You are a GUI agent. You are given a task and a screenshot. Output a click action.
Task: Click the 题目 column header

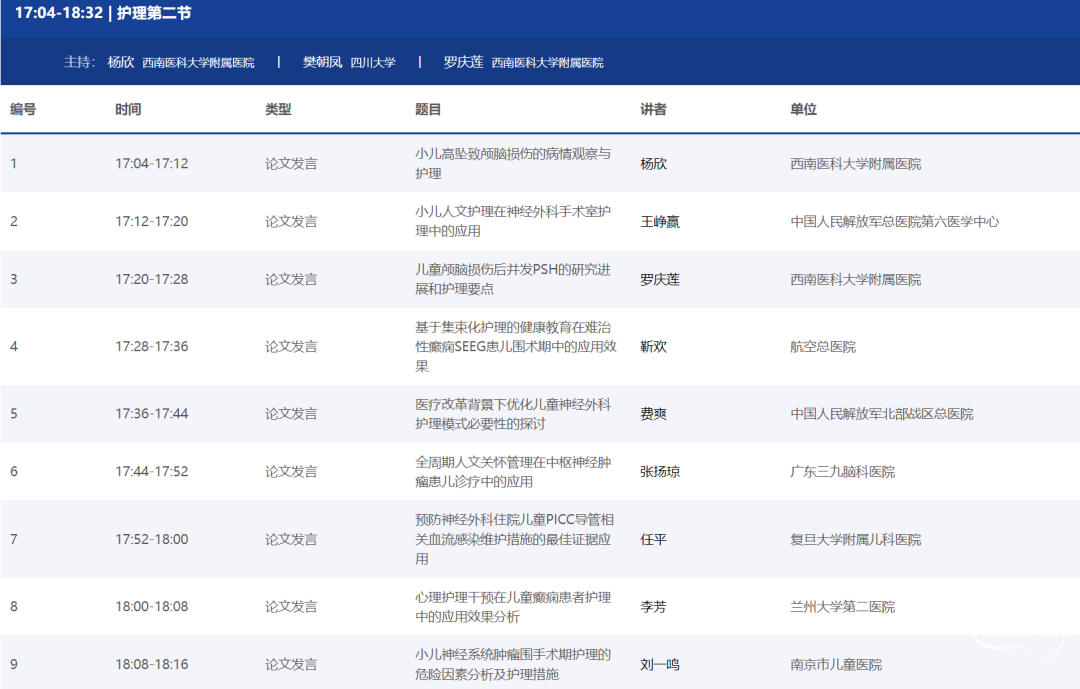(x=428, y=109)
